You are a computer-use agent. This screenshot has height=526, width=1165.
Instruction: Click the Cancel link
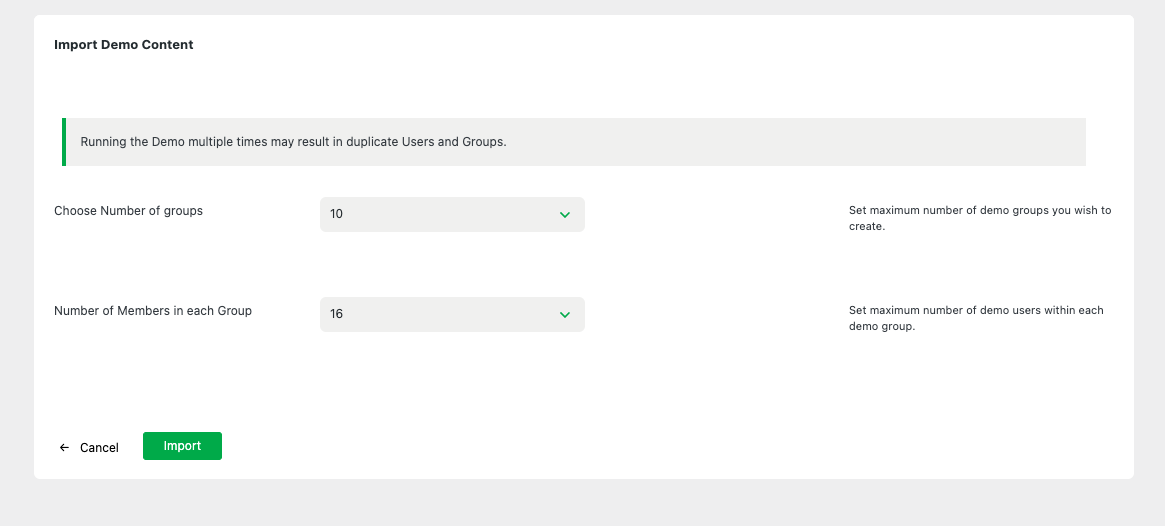click(x=99, y=448)
